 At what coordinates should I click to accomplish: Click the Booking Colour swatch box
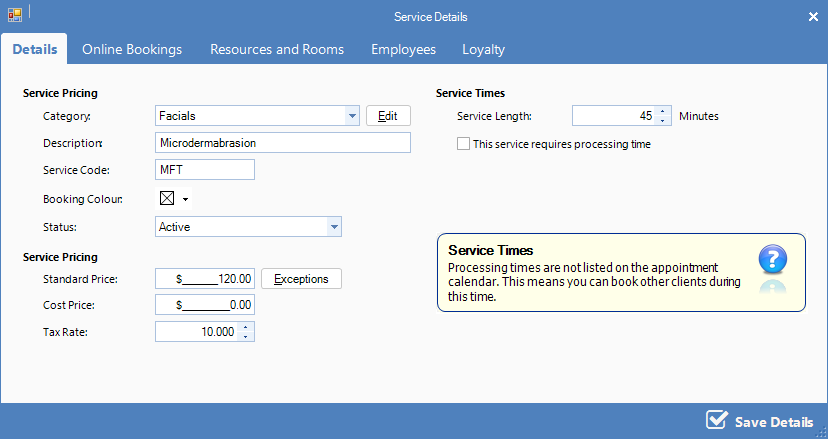[166, 199]
